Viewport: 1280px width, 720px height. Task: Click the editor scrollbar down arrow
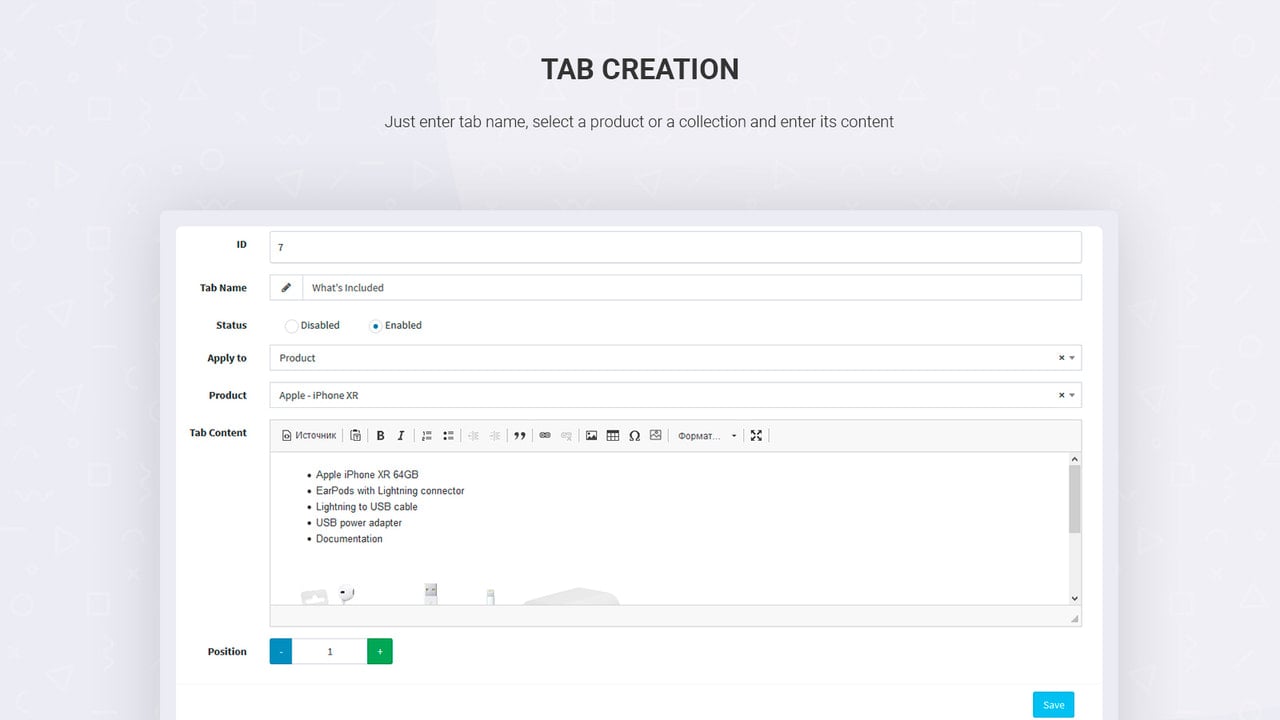click(x=1075, y=598)
